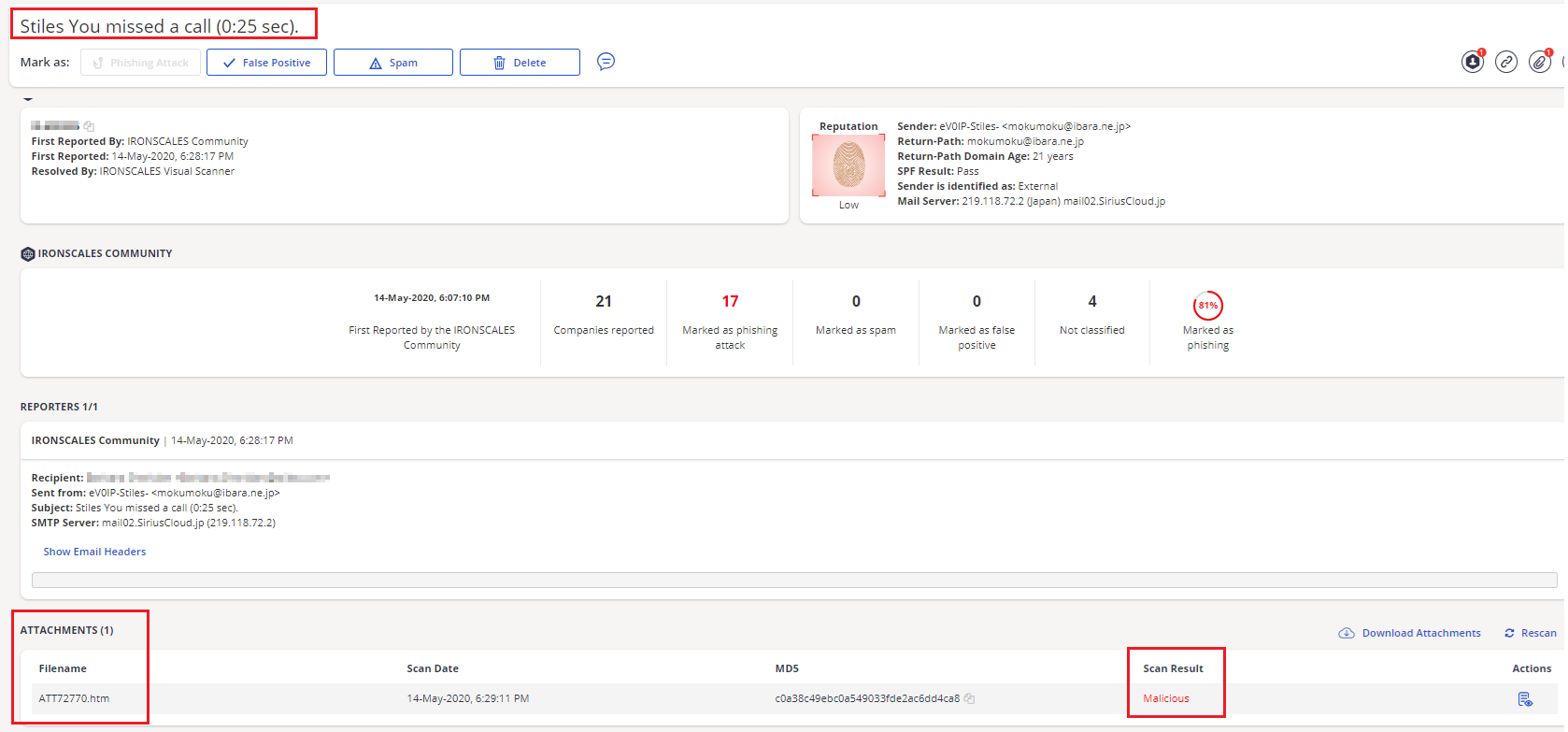Viewport: 1568px width, 732px height.
Task: Rescan the attachments
Action: [1531, 633]
